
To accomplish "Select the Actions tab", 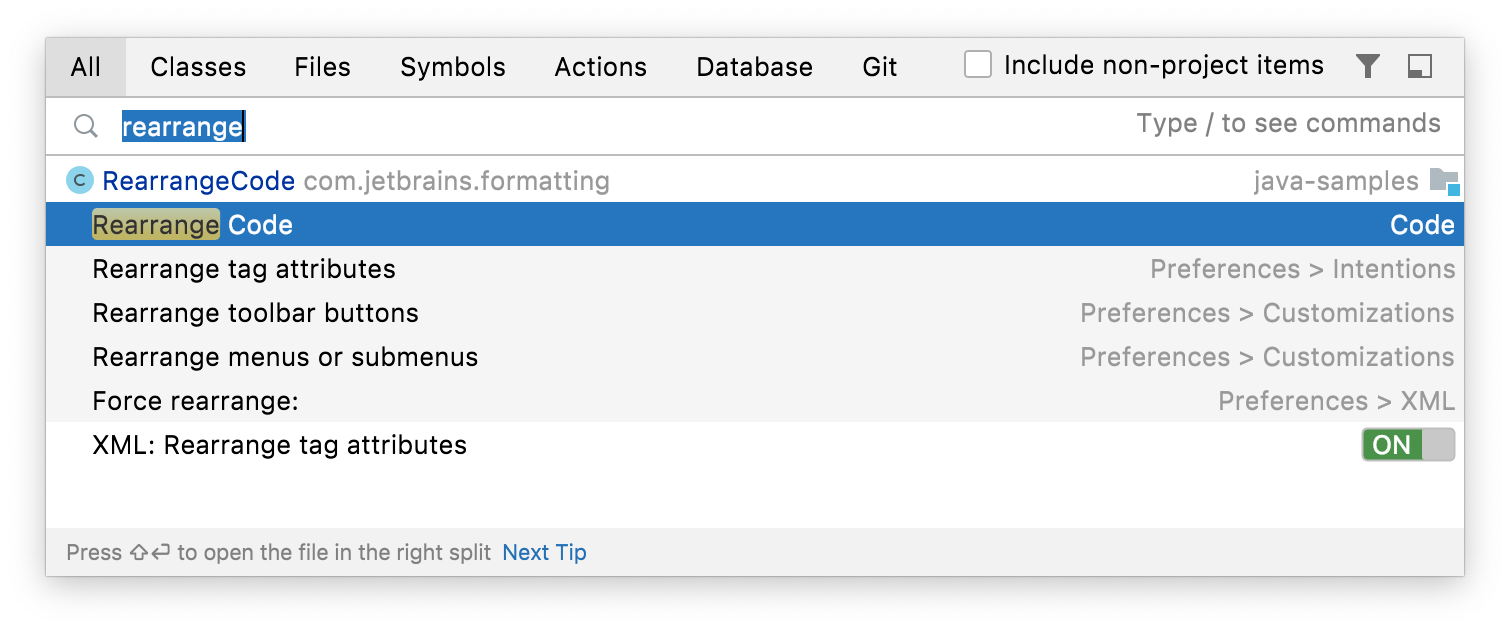I will tap(600, 67).
